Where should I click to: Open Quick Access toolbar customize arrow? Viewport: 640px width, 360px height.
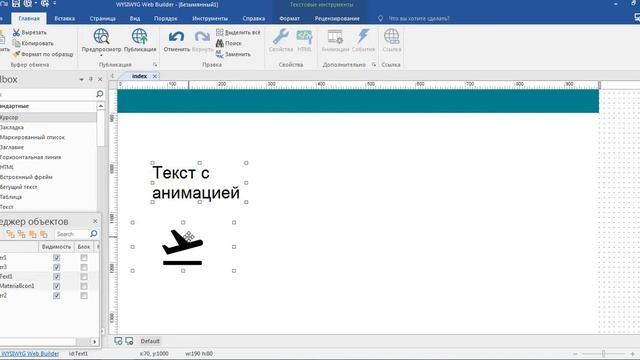(x=55, y=4)
